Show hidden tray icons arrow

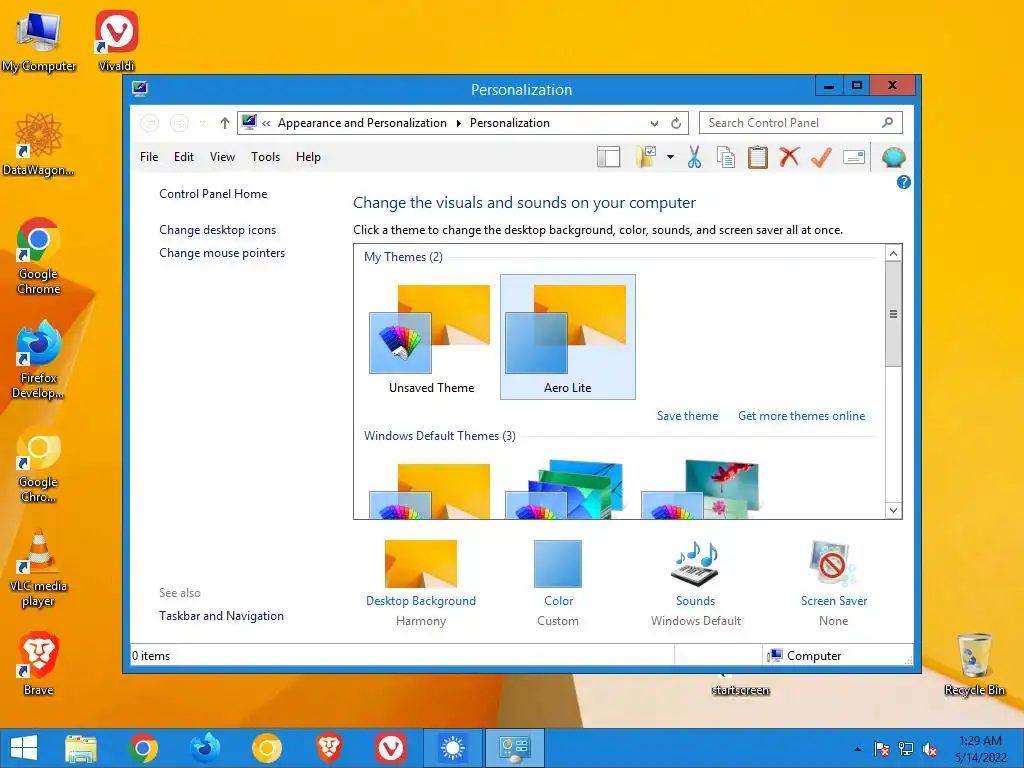click(857, 750)
